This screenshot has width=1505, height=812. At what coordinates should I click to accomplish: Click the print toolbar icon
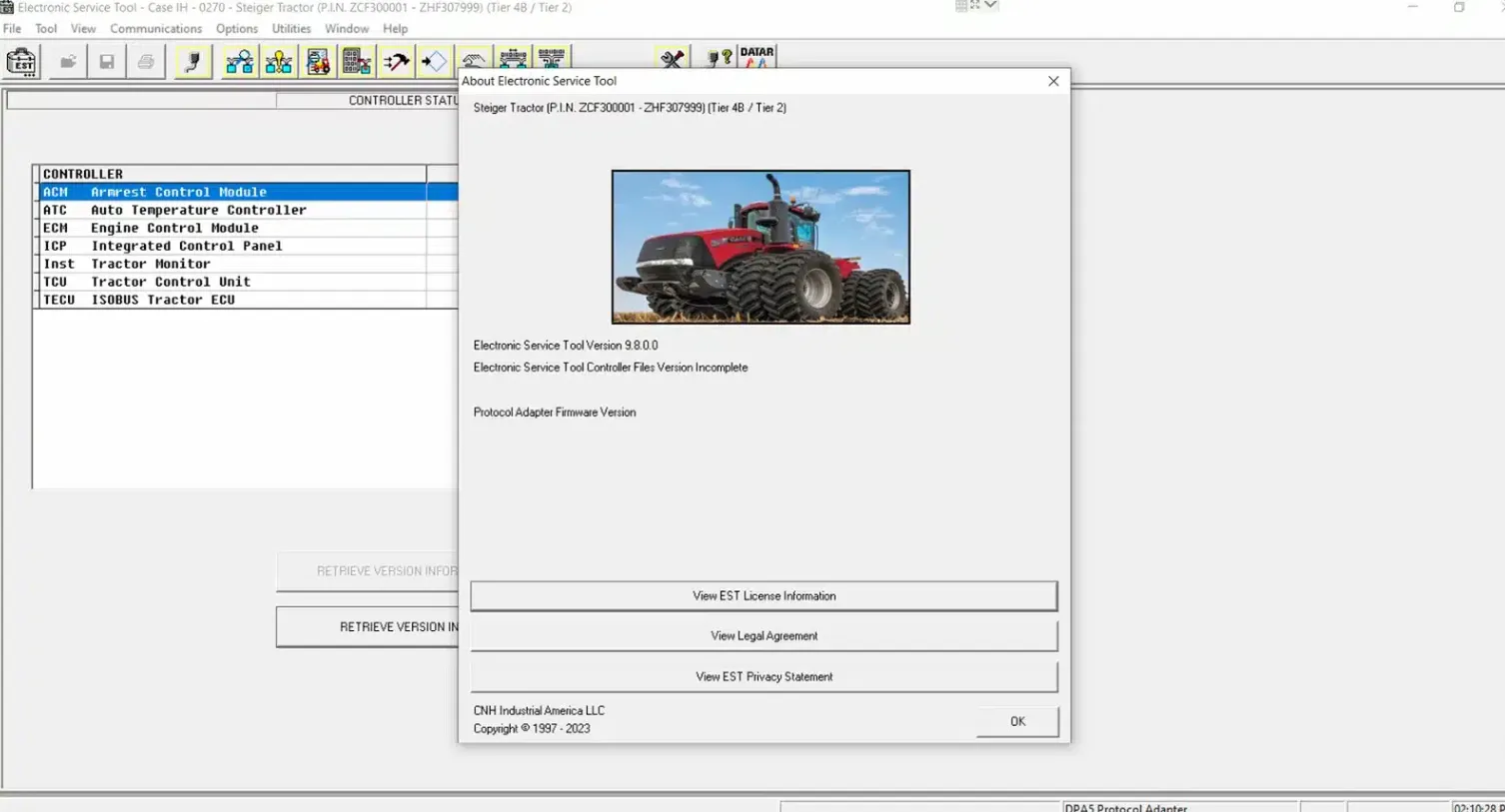pos(146,62)
